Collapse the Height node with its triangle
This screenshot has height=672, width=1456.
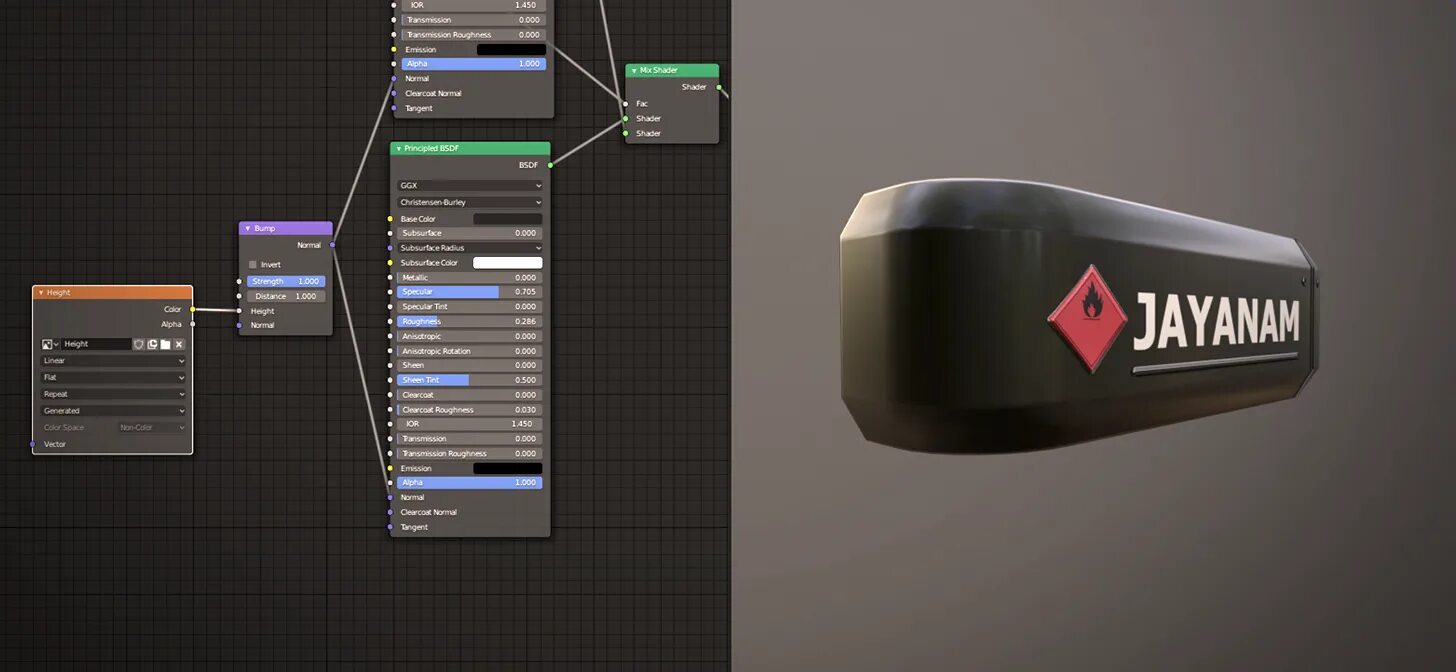(x=41, y=293)
